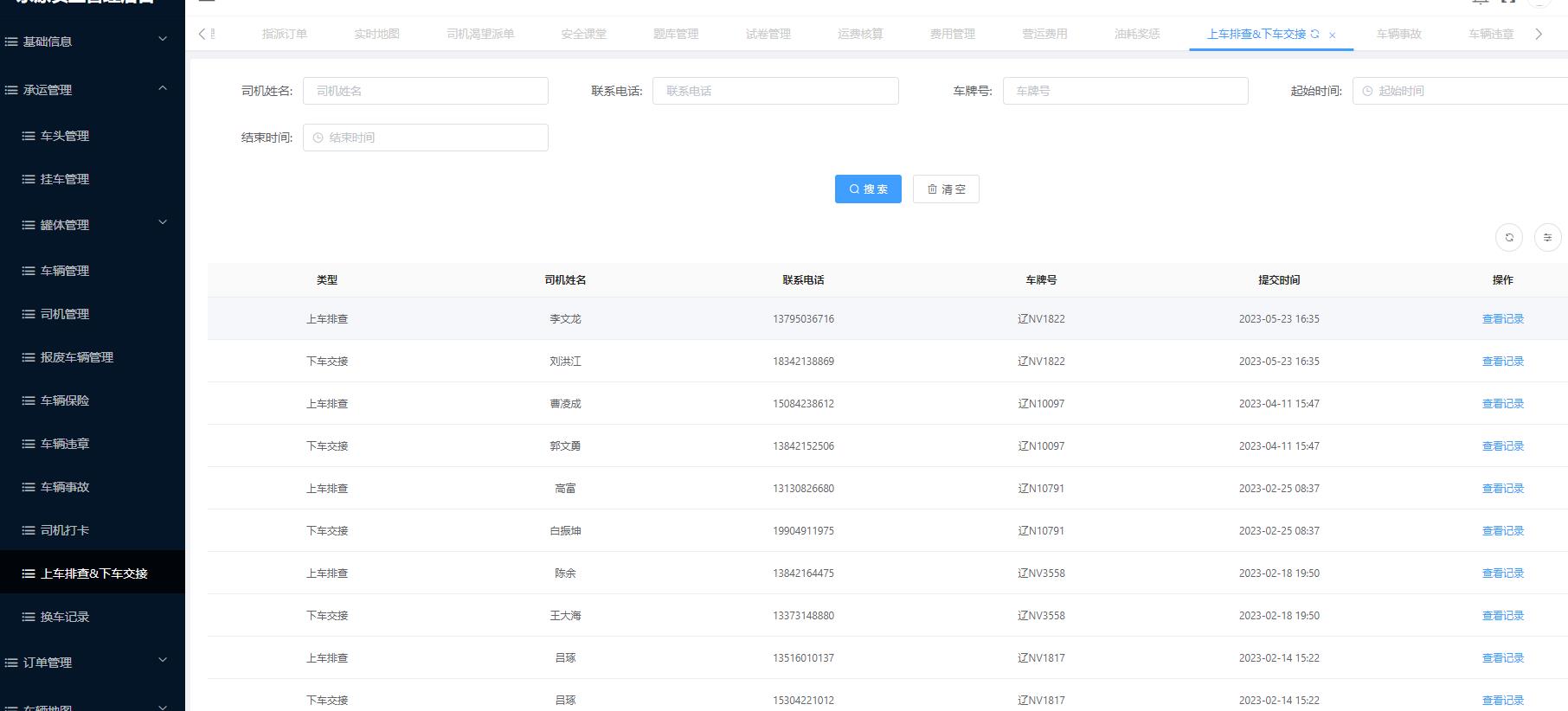Switch to the 费用管理 tab

click(x=953, y=34)
